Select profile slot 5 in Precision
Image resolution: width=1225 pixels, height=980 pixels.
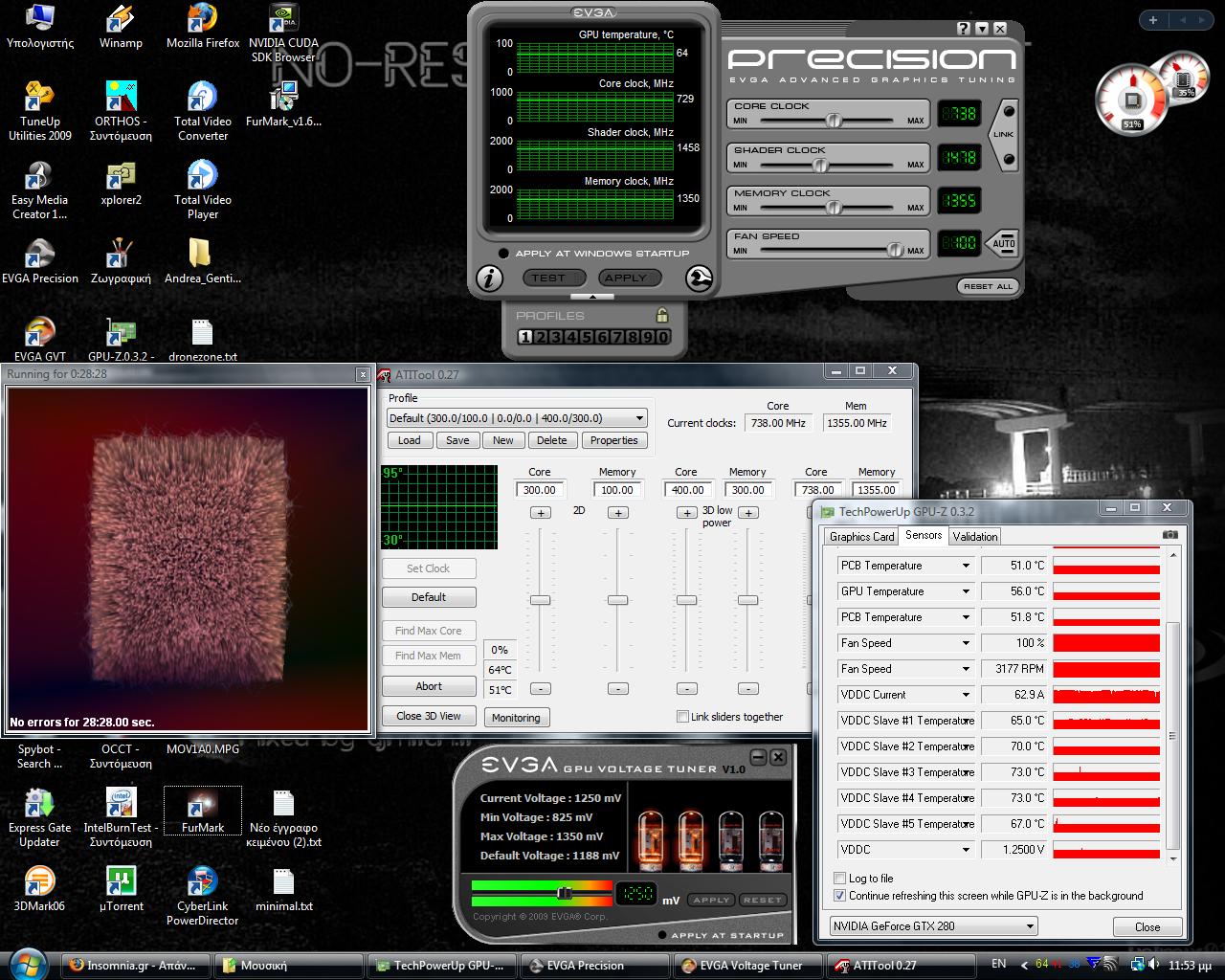click(x=586, y=337)
